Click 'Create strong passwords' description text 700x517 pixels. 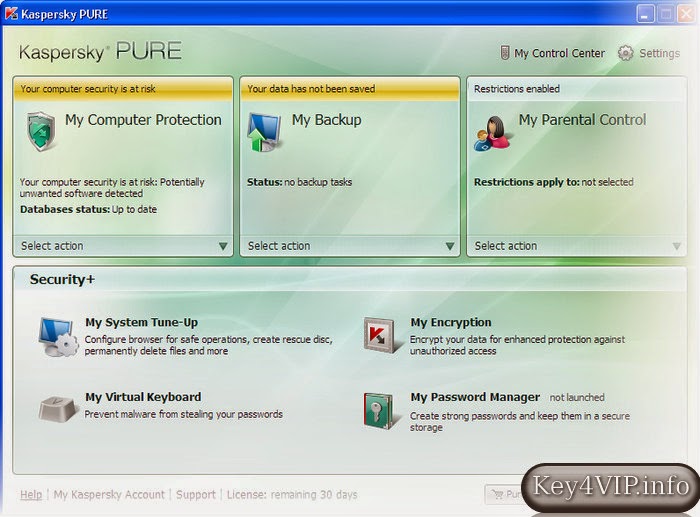pyautogui.click(x=520, y=421)
